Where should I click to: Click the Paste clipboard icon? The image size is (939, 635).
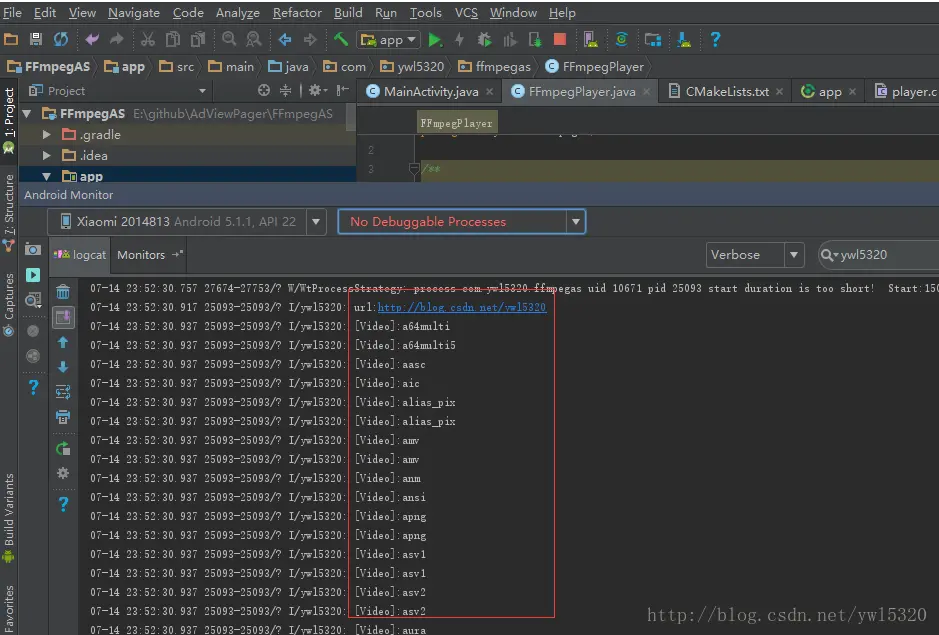(x=198, y=40)
